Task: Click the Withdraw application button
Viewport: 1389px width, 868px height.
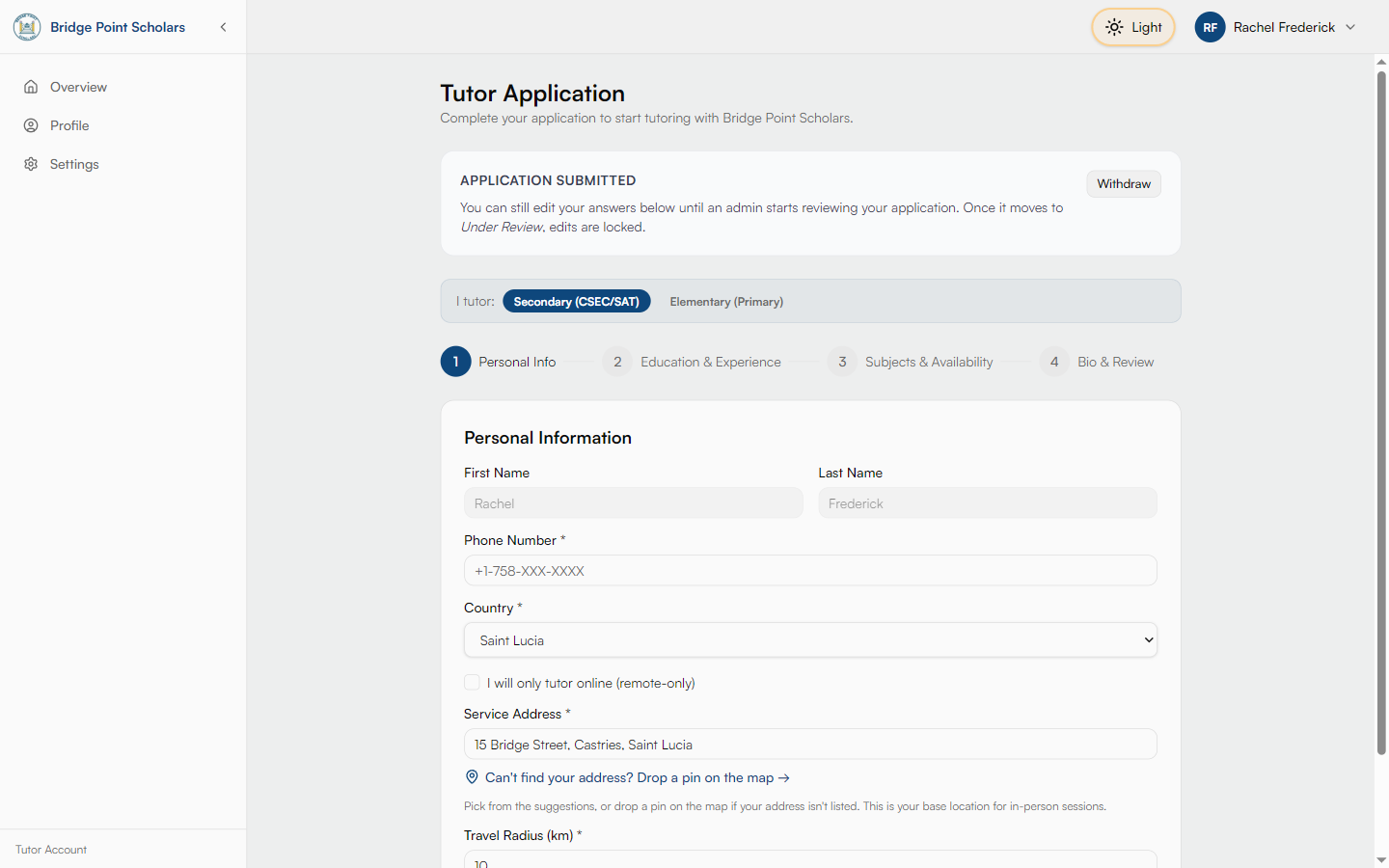Action: 1124,183
